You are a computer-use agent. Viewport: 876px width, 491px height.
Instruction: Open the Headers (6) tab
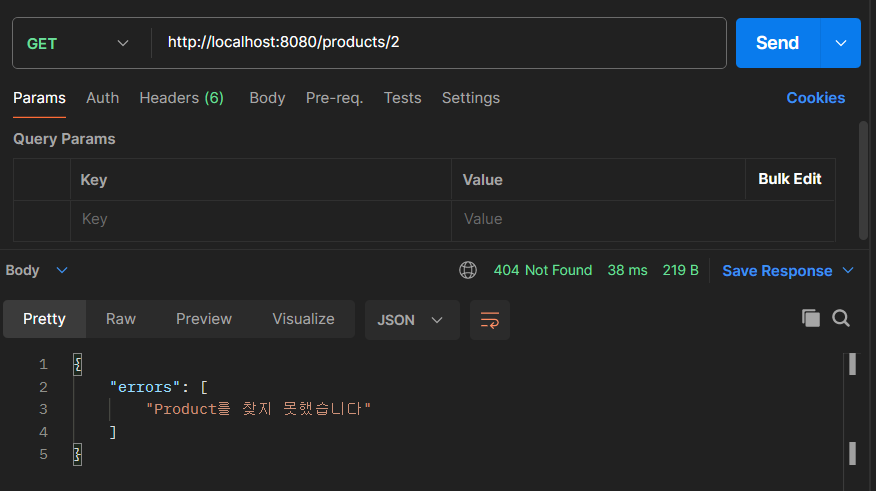click(182, 98)
